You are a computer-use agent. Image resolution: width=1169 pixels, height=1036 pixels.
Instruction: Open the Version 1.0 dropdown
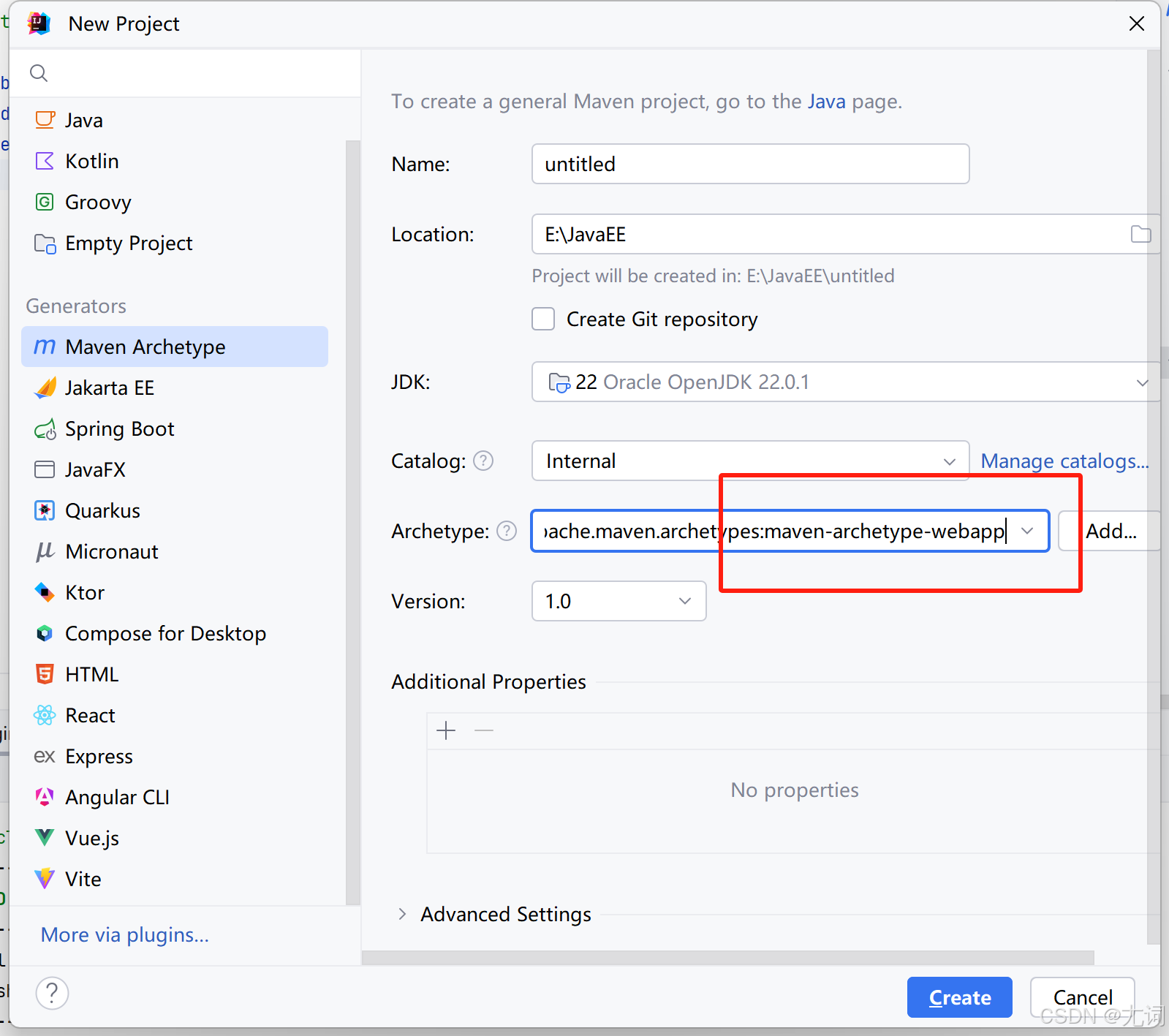pyautogui.click(x=618, y=601)
